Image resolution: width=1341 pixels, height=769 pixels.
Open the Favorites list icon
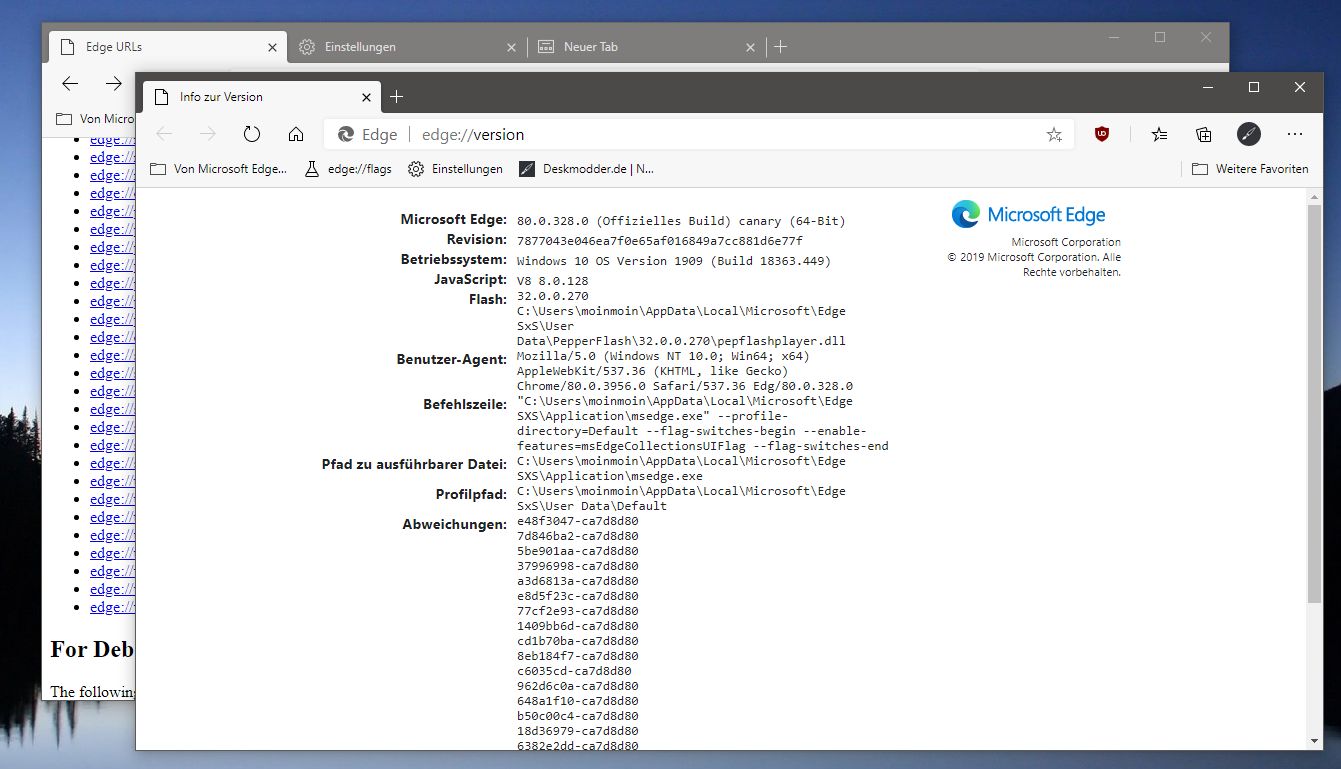[x=1159, y=134]
